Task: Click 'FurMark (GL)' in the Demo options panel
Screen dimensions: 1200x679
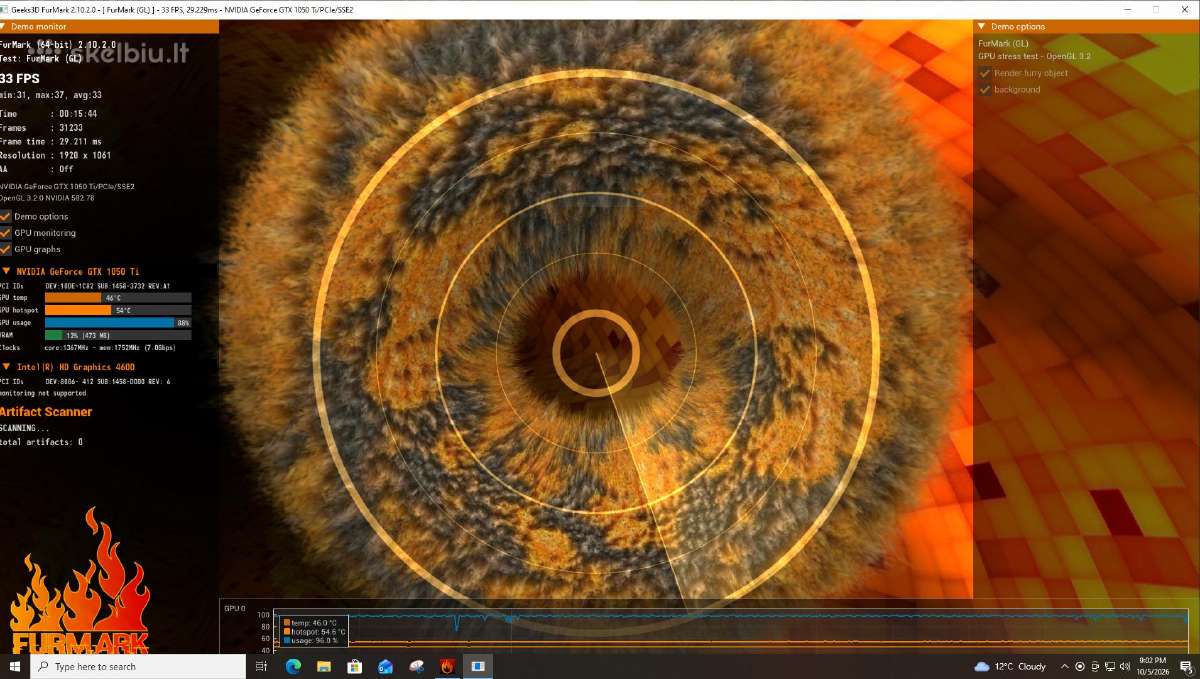Action: 1004,43
